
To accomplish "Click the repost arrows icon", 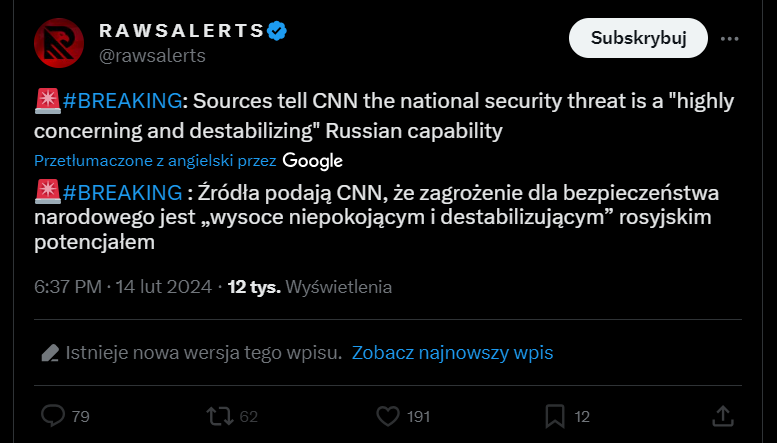I will point(220,416).
